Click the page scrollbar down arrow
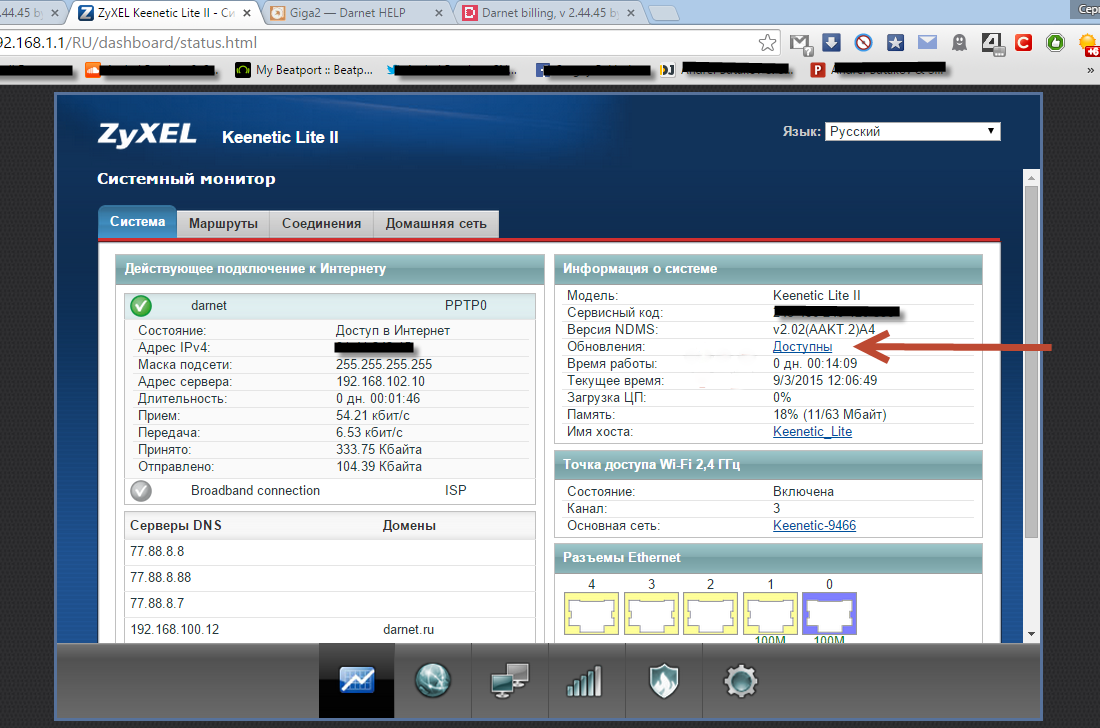The height and width of the screenshot is (728, 1100). pos(1031,633)
